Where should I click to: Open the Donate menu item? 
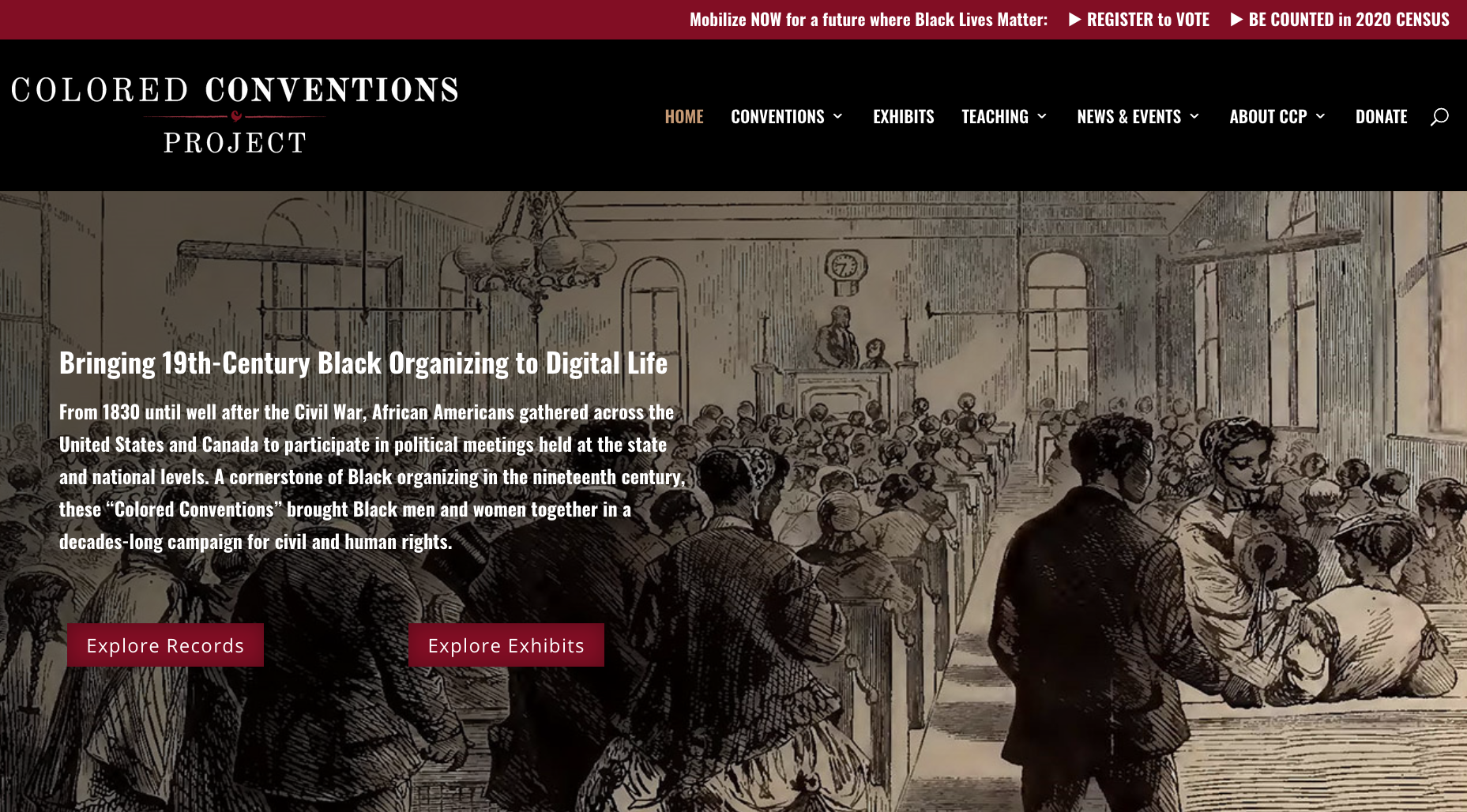1381,117
